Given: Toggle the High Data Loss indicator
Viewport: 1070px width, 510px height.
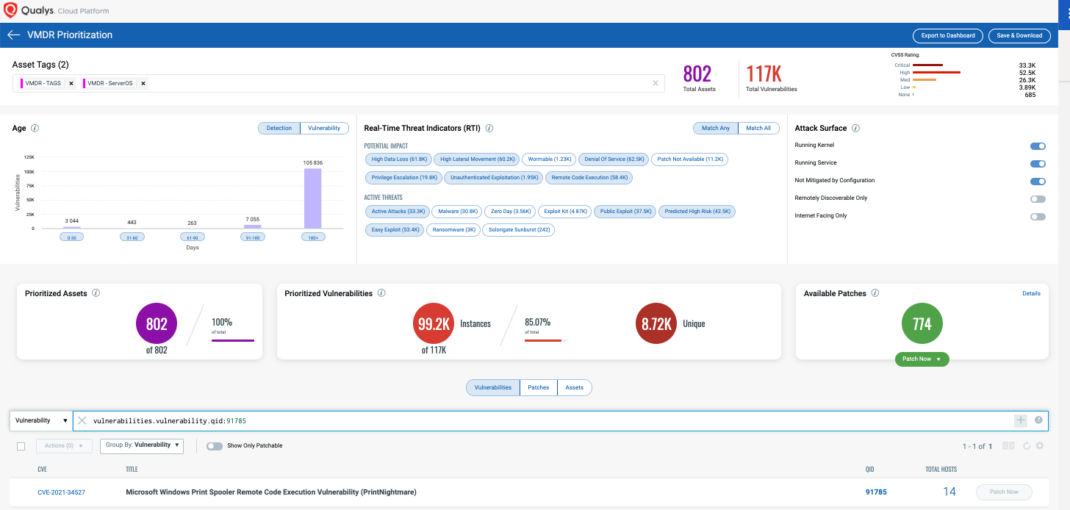Looking at the screenshot, I should [x=399, y=159].
